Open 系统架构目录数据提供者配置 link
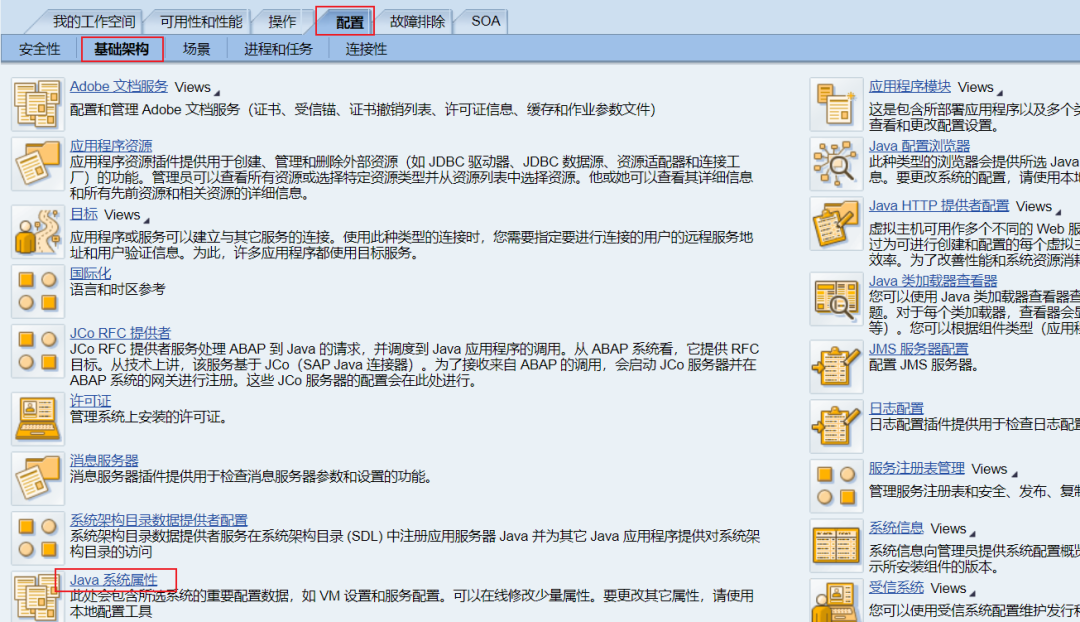1080x622 pixels. click(x=158, y=520)
